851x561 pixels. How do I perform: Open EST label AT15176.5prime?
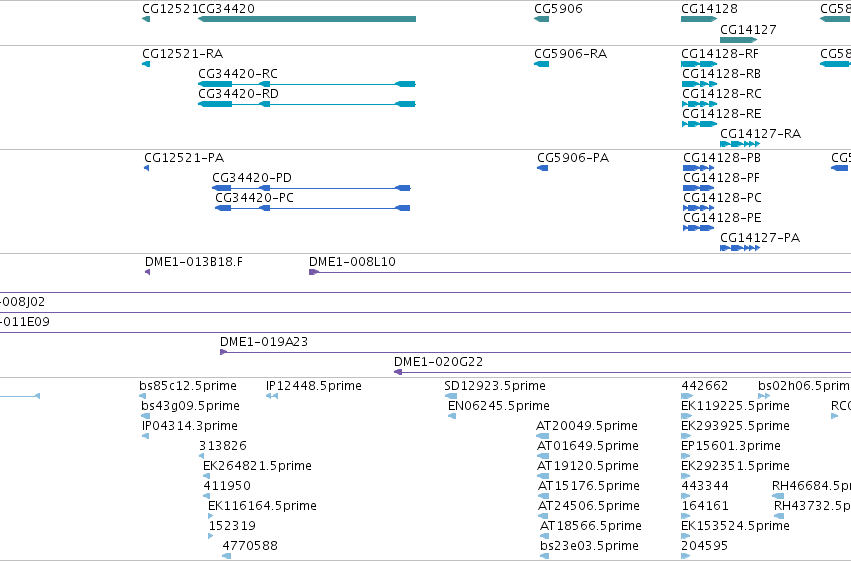(x=589, y=486)
